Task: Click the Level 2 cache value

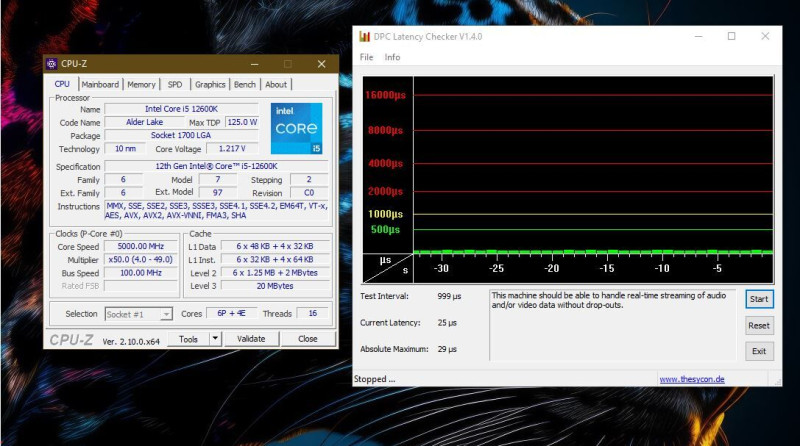Action: [274, 272]
